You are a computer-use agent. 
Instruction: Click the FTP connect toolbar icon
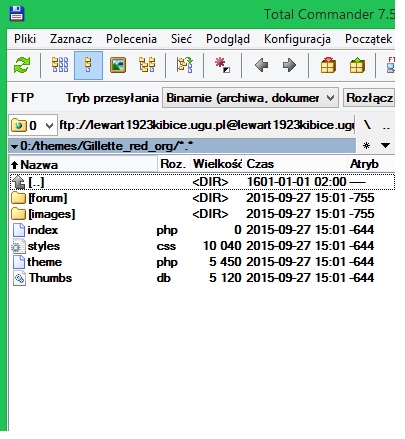(x=391, y=65)
